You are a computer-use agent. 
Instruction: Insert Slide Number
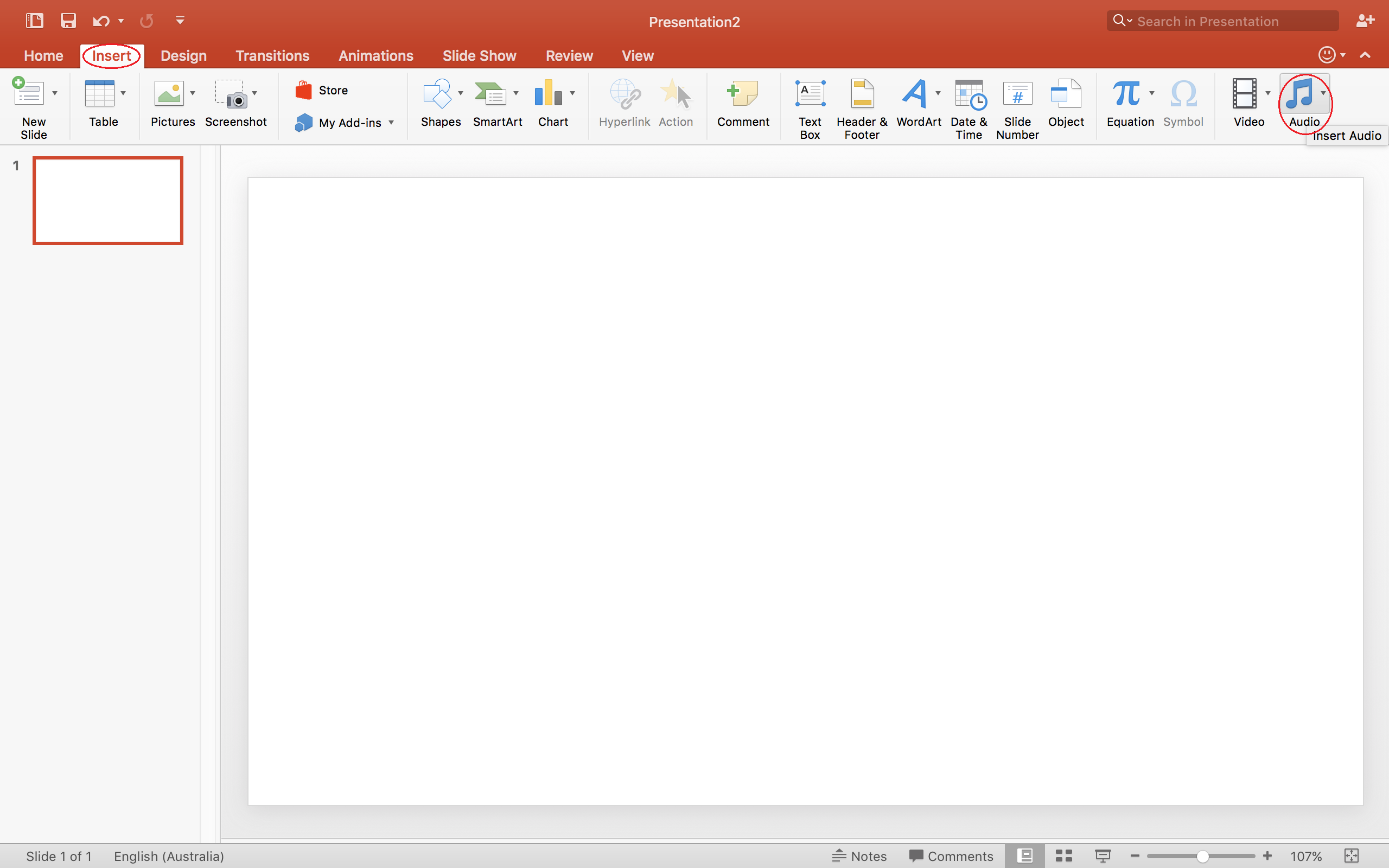(1017, 109)
